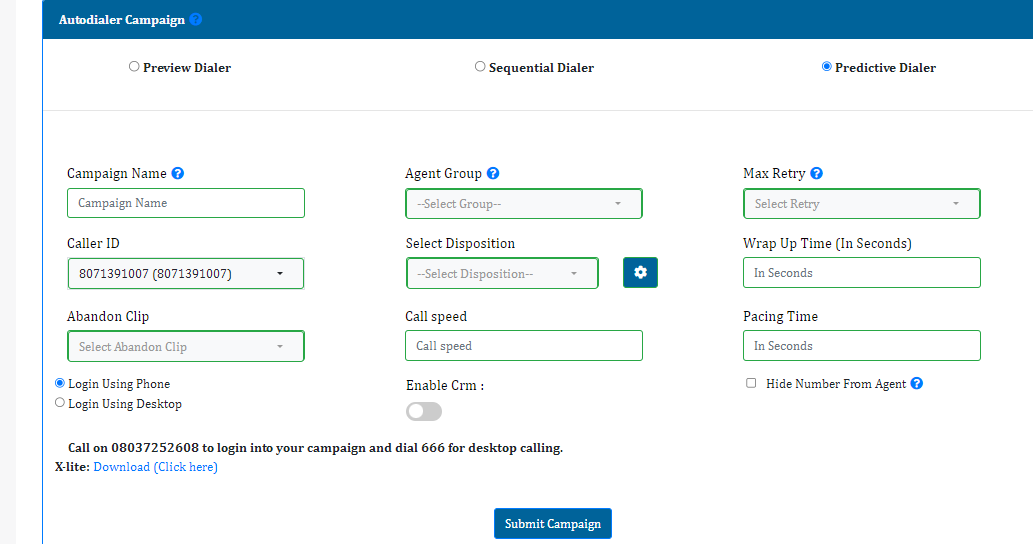The width and height of the screenshot is (1033, 544).
Task: Click into the Campaign Name text field
Action: [x=185, y=203]
